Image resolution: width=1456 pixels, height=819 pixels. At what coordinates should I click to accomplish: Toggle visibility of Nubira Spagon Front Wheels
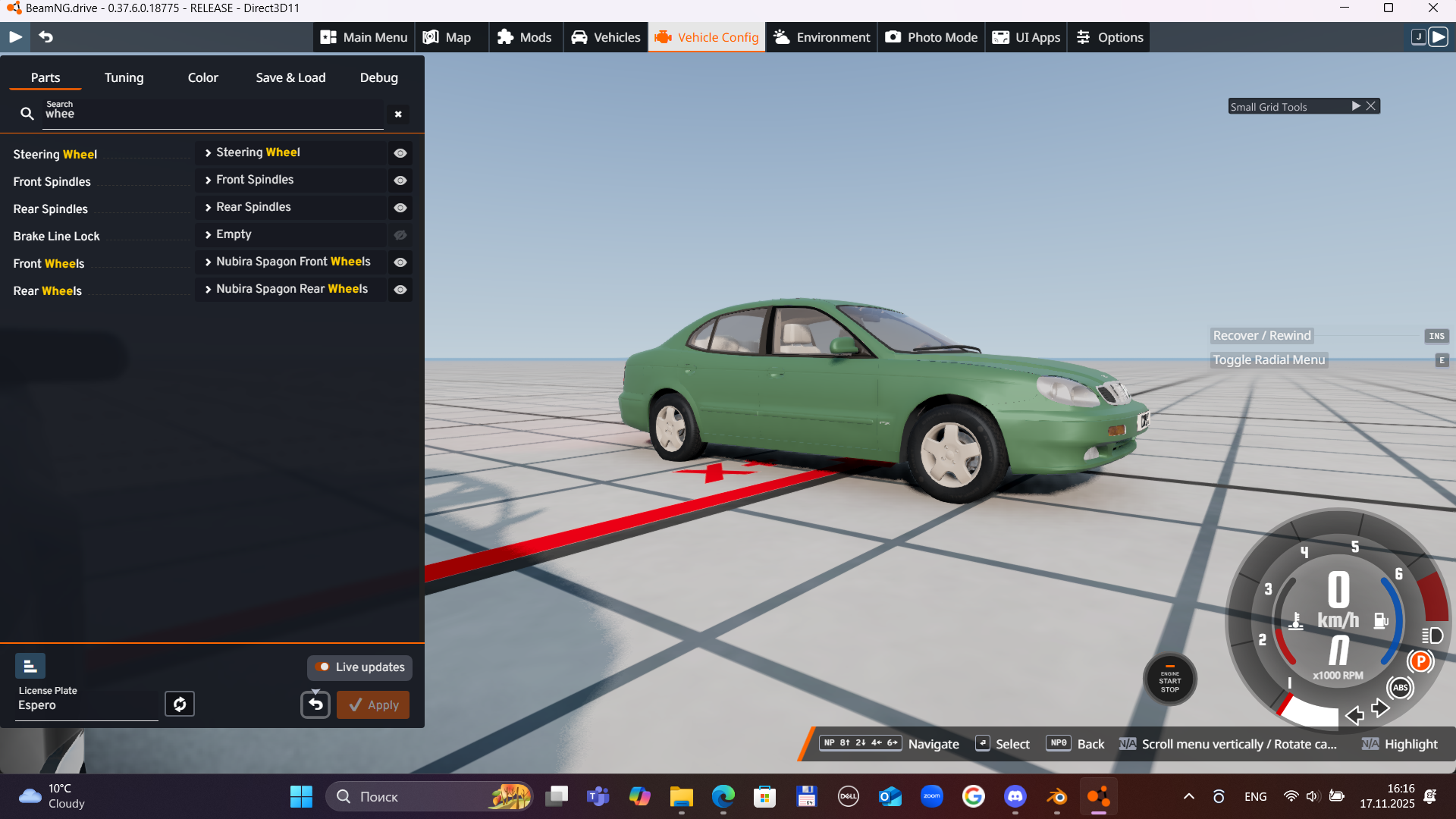400,262
